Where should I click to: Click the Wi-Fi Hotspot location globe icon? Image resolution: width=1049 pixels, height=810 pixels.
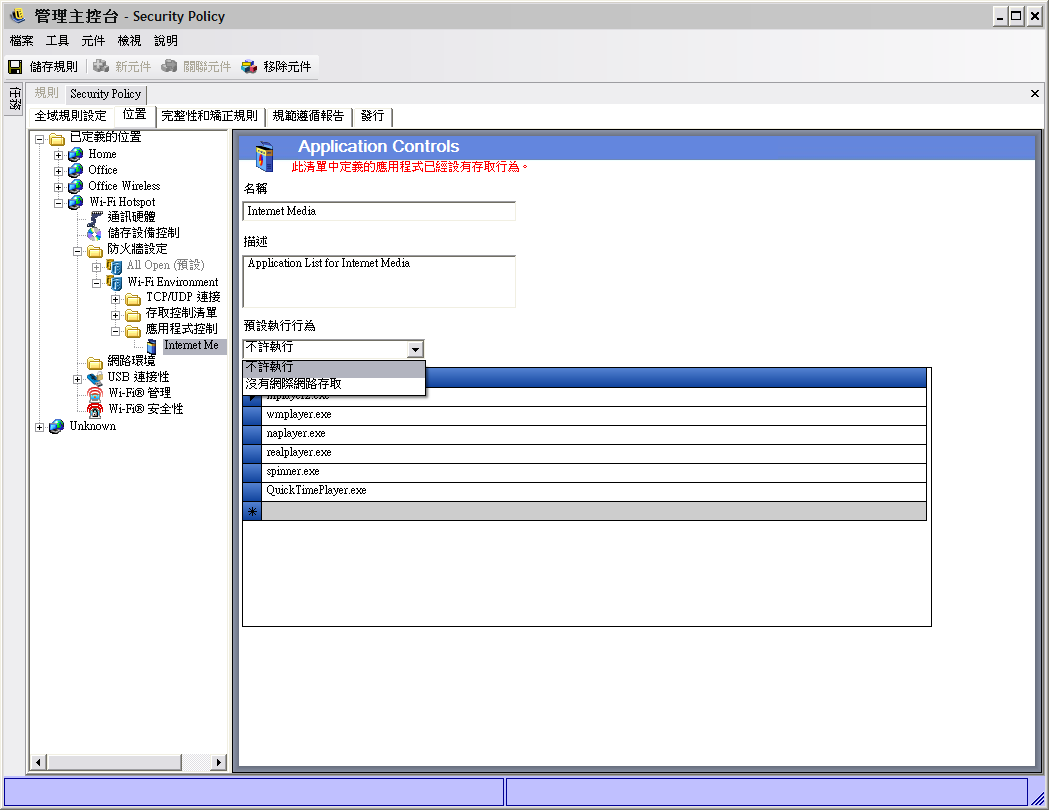pos(76,202)
